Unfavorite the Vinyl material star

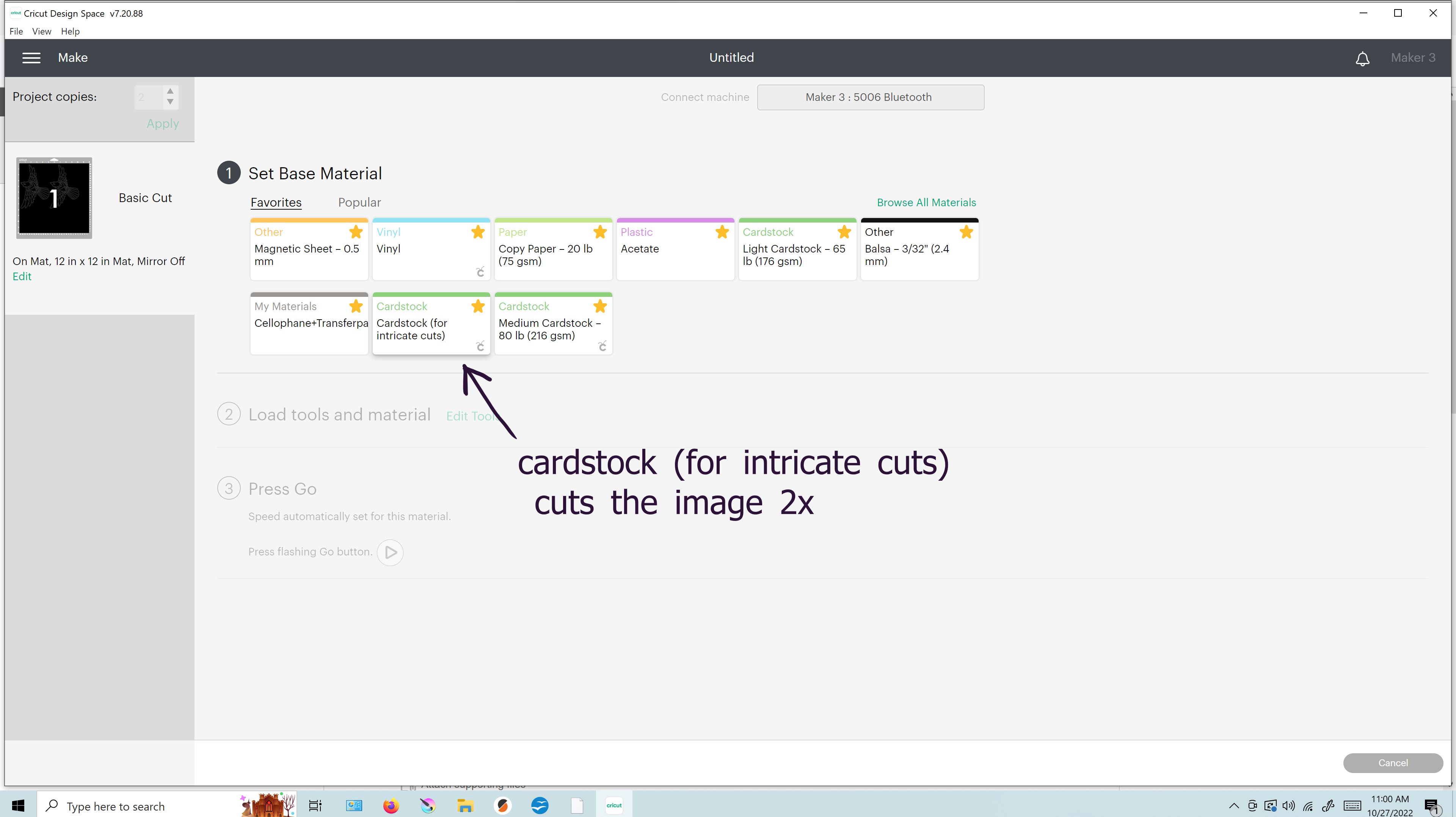point(478,232)
